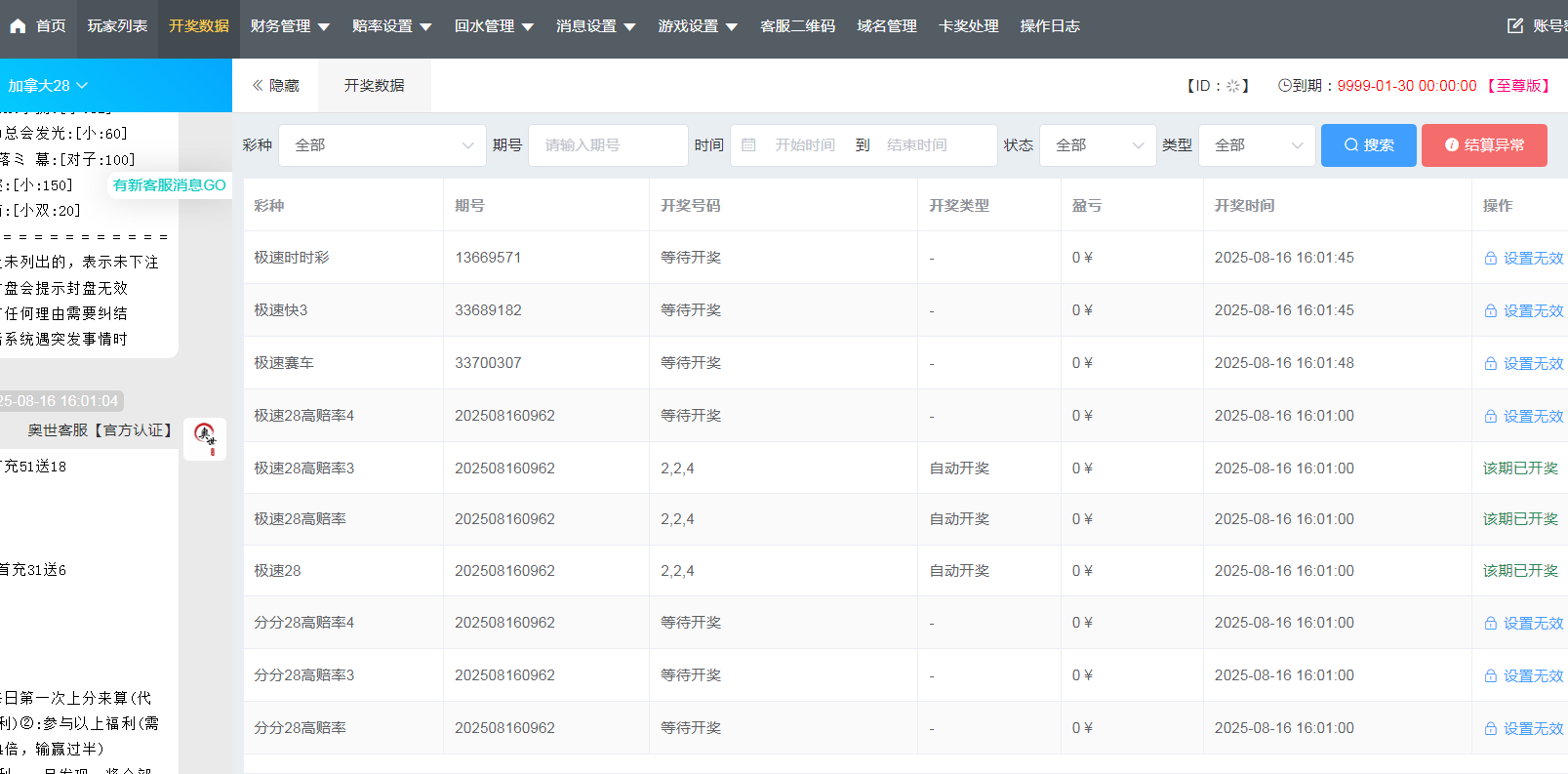Click the red 结算异常 button
1568x774 pixels.
(x=1483, y=145)
